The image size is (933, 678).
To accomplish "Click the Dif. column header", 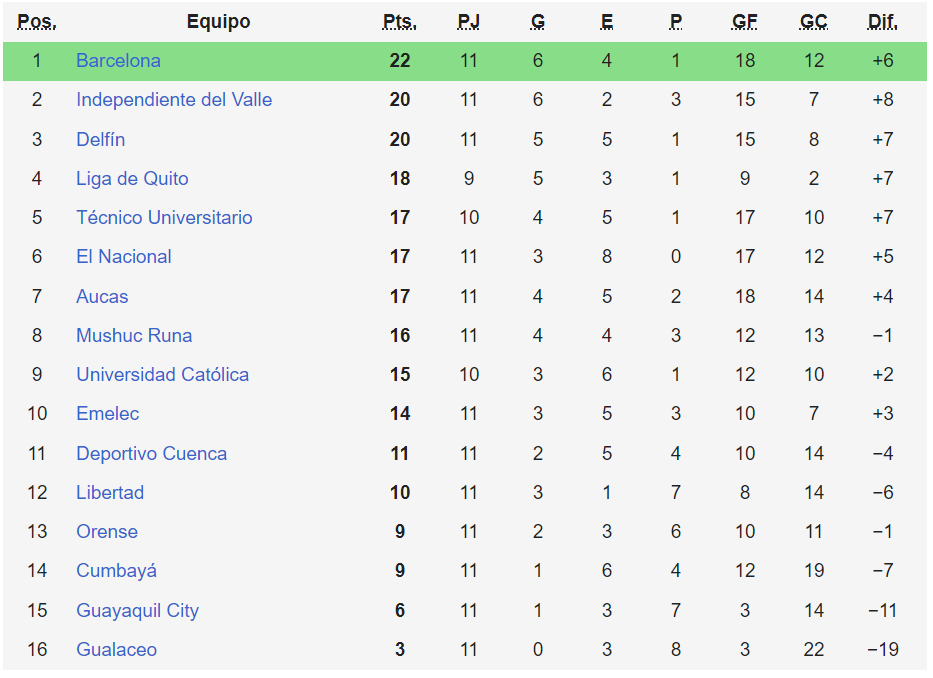I will (x=882, y=22).
